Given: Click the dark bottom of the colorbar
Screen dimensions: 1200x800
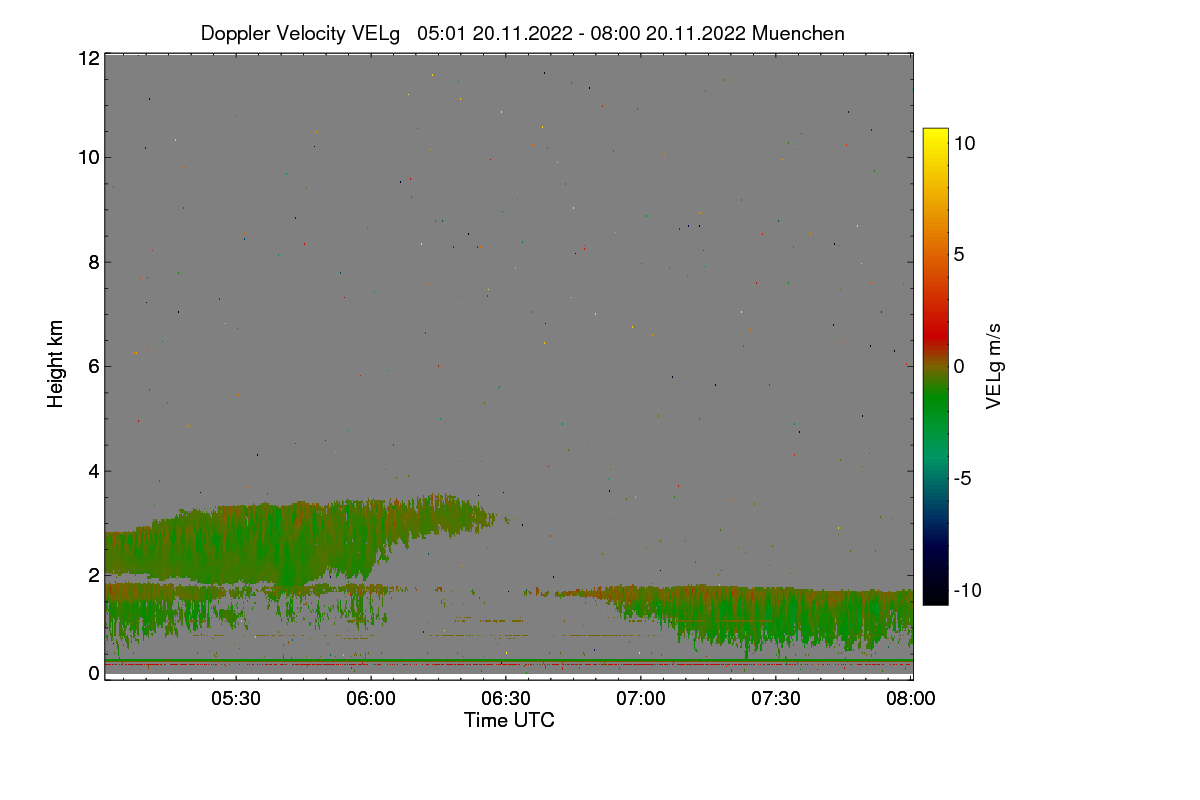Looking at the screenshot, I should pos(935,592).
